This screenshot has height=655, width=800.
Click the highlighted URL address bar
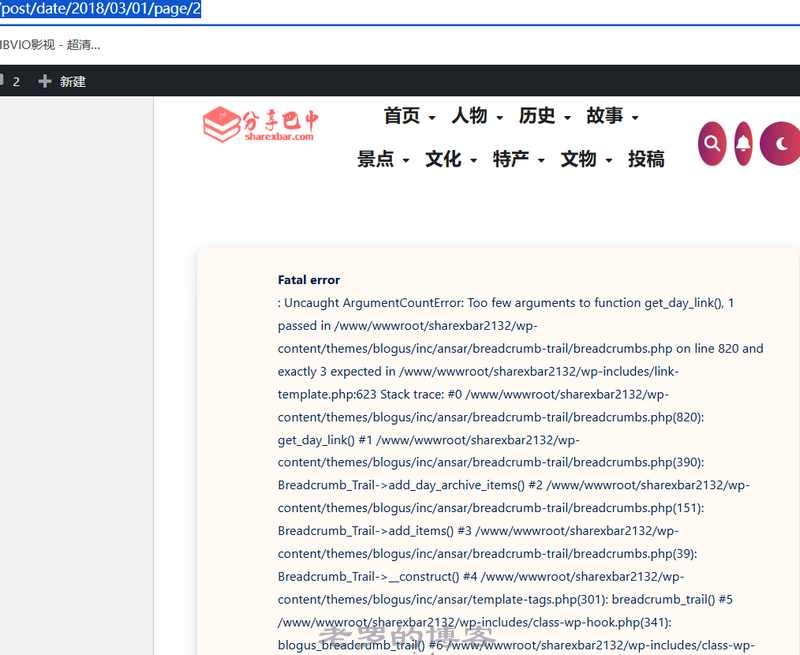point(100,8)
